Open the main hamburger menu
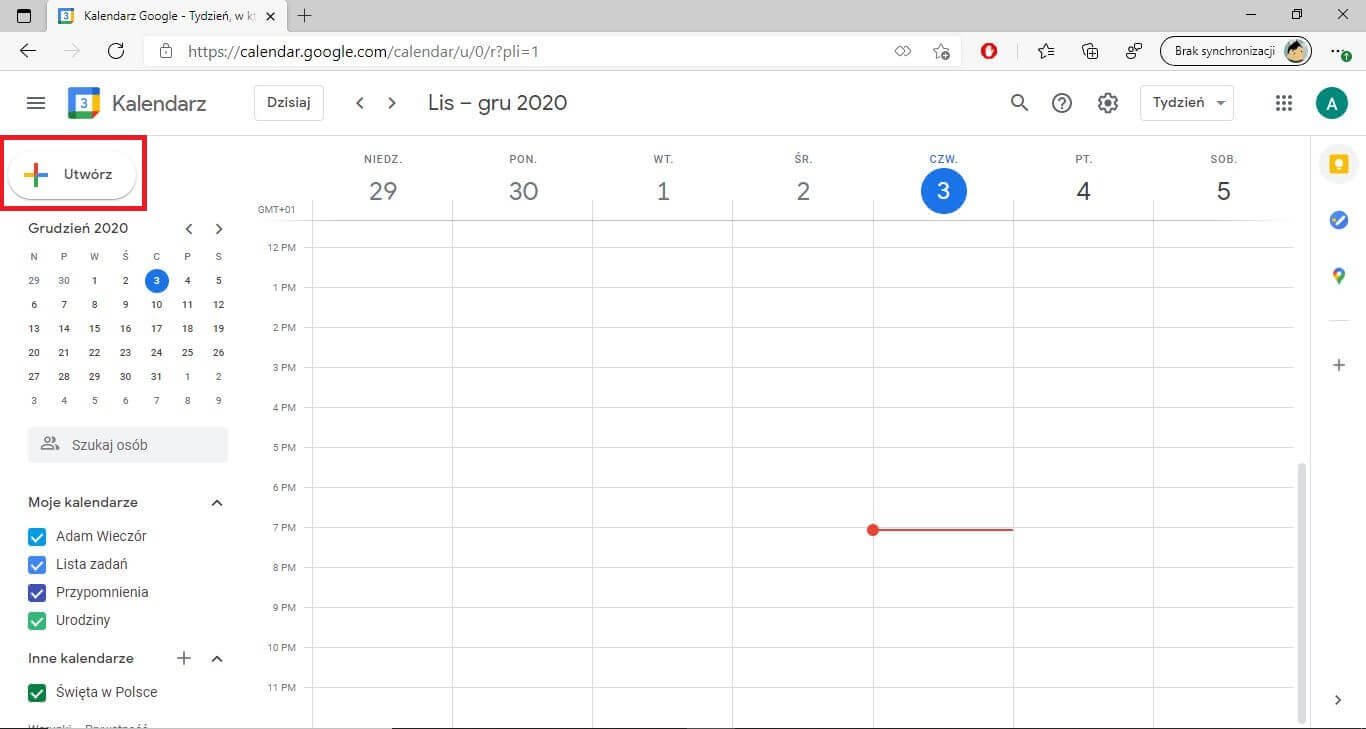Screen dimensions: 1366x729 point(36,103)
